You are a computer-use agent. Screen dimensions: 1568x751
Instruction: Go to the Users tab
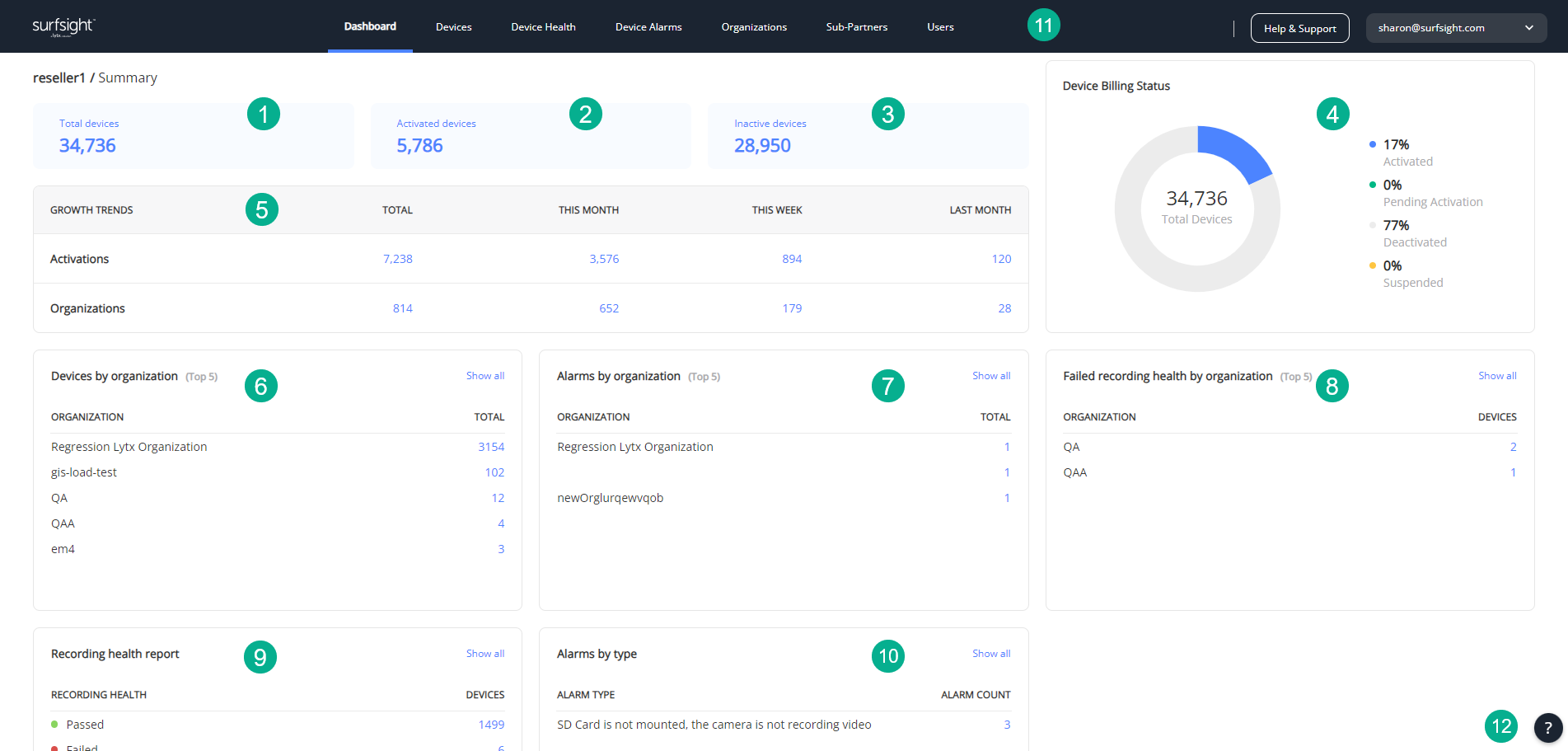pos(940,27)
